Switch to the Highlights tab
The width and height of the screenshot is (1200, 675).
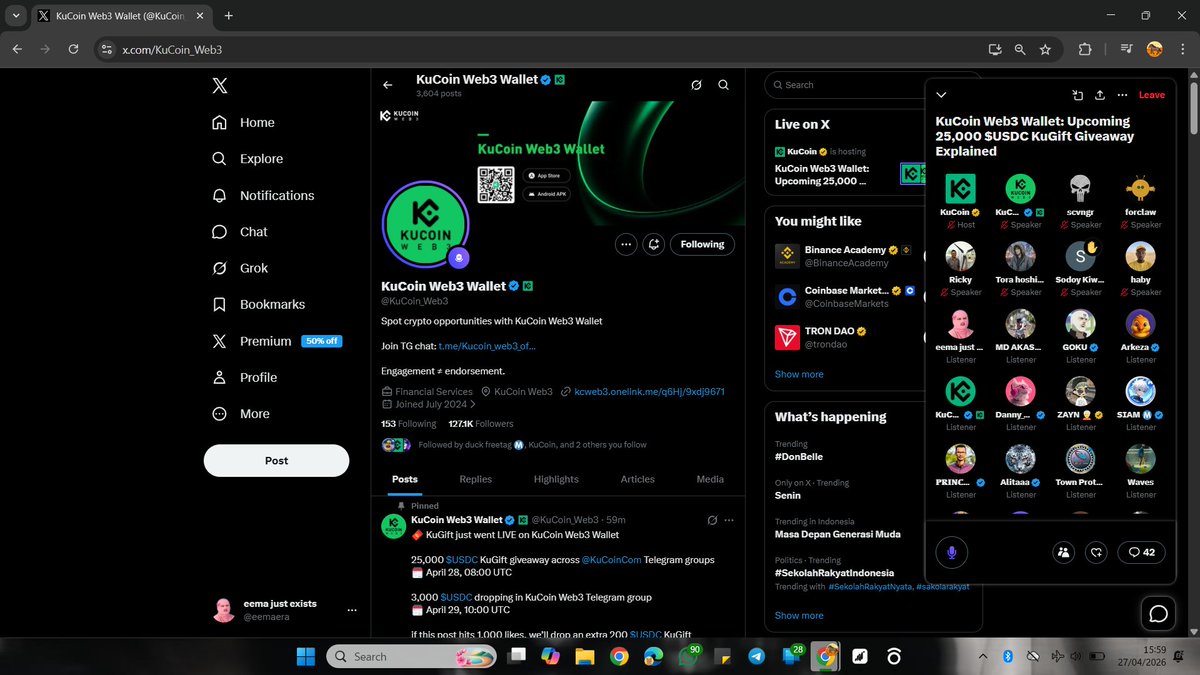[556, 479]
